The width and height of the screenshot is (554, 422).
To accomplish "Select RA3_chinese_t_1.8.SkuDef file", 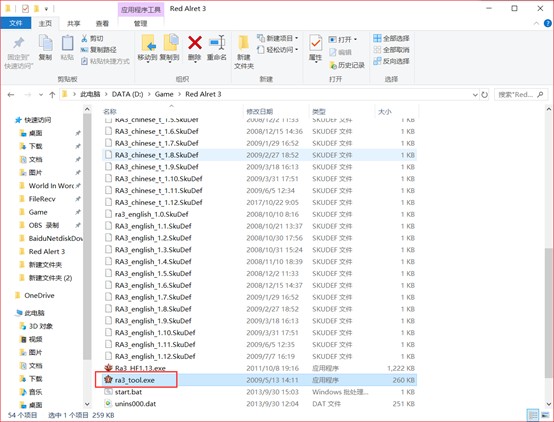I will tap(260, 155).
